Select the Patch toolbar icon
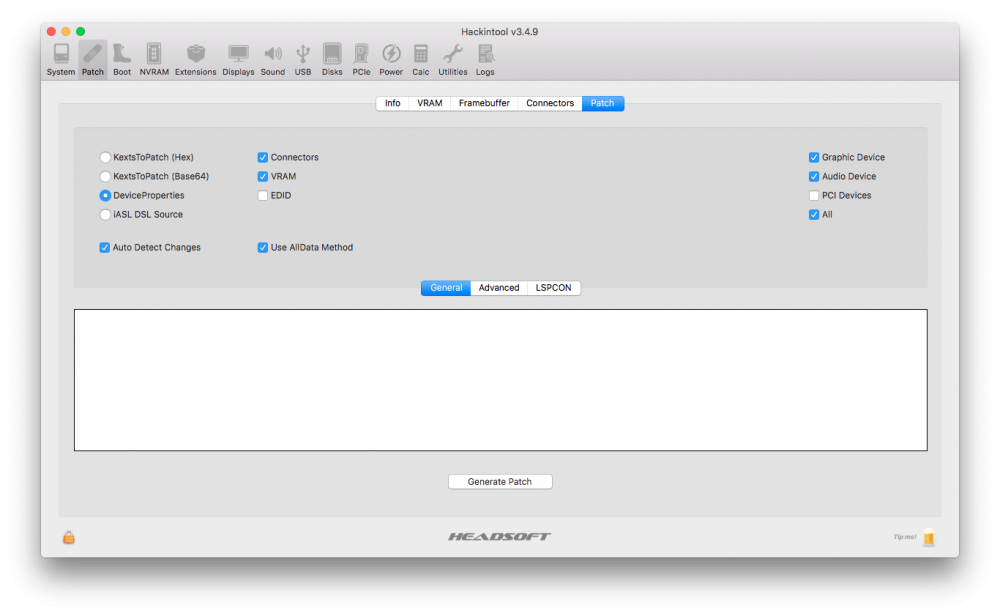The height and width of the screenshot is (616, 1000). (92, 60)
